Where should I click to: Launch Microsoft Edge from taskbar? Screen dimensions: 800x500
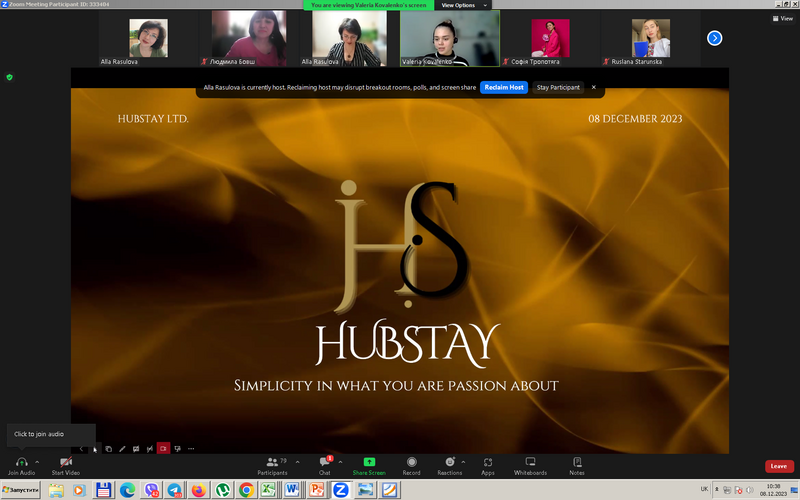127,490
